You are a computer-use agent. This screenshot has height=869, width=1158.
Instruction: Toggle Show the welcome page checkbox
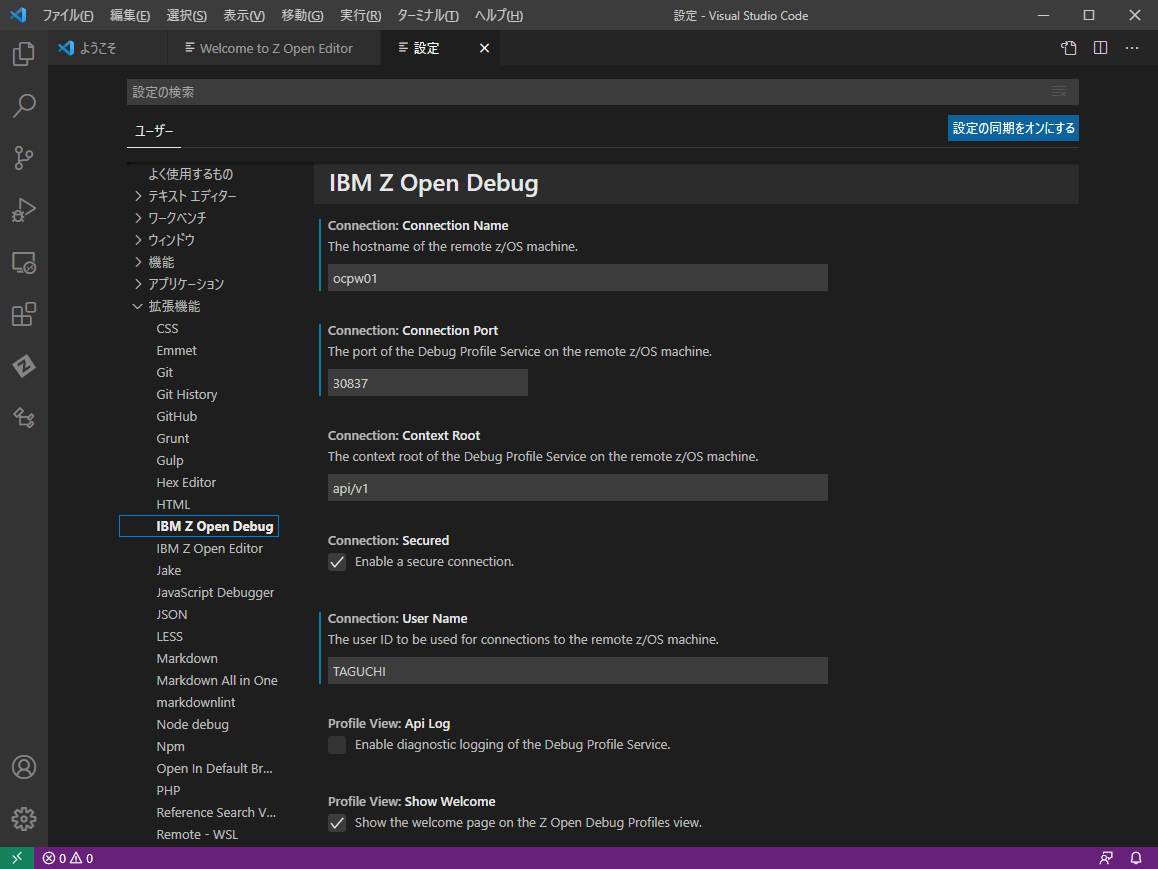point(337,823)
